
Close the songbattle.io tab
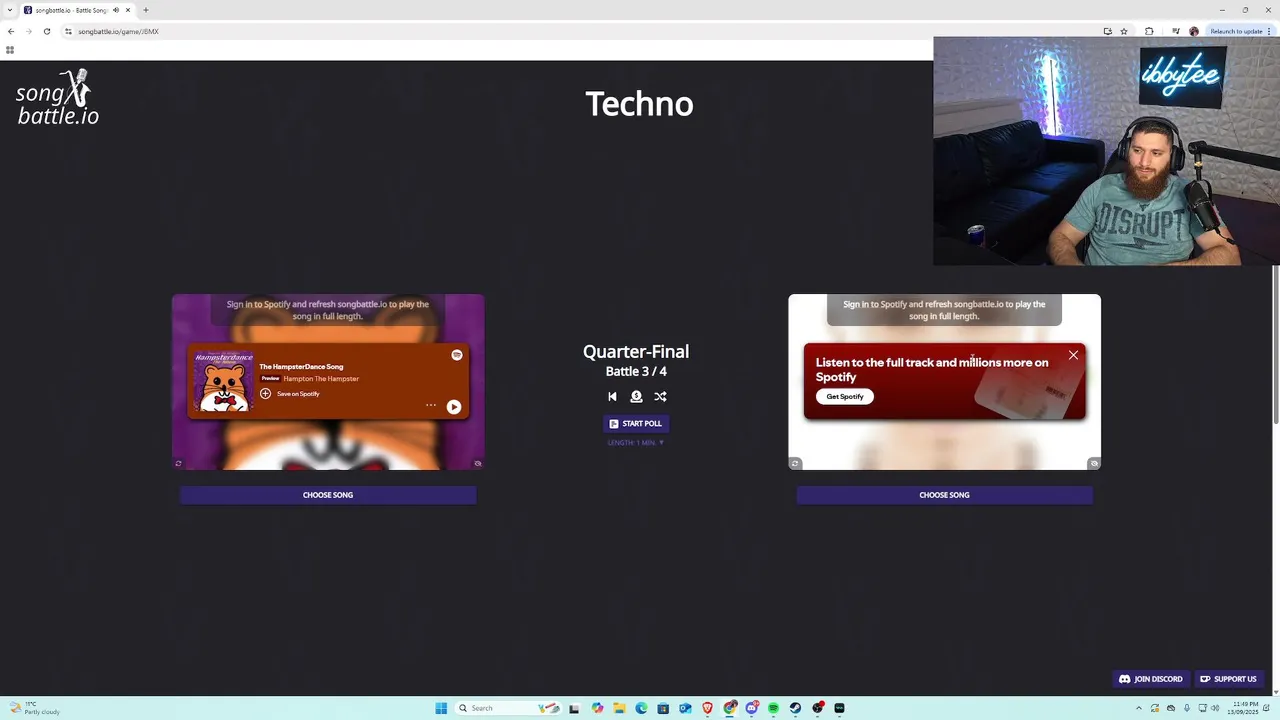(128, 10)
